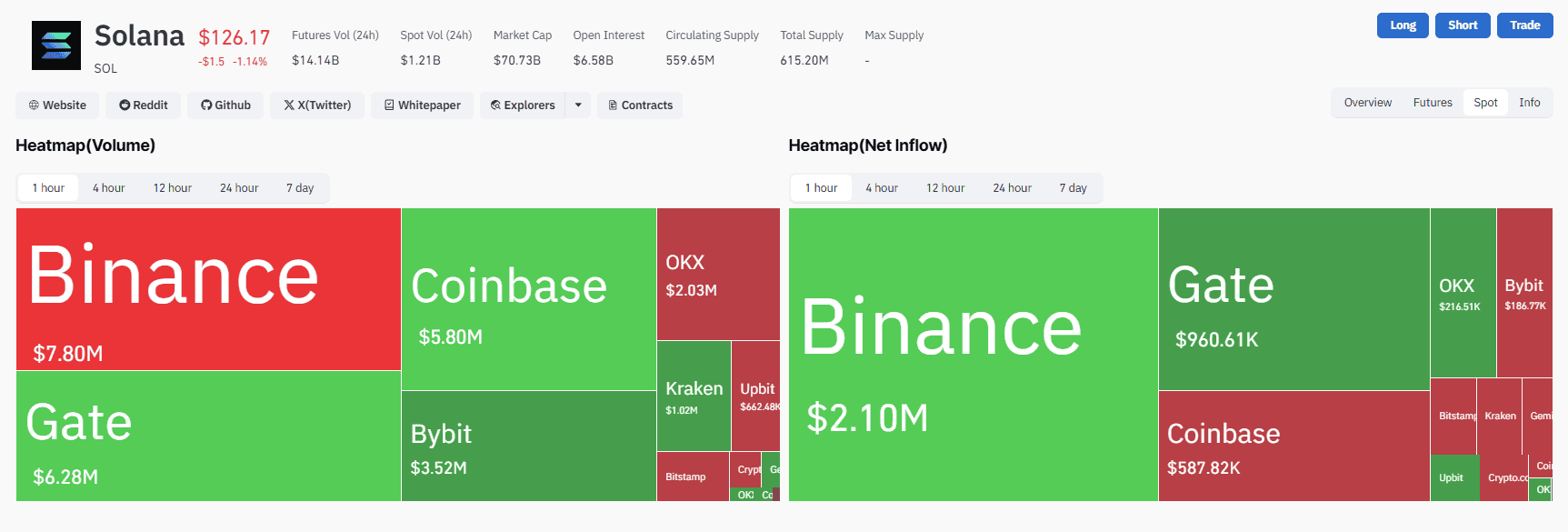Open the Website link with globe icon
This screenshot has height=532, width=1568.
point(57,105)
